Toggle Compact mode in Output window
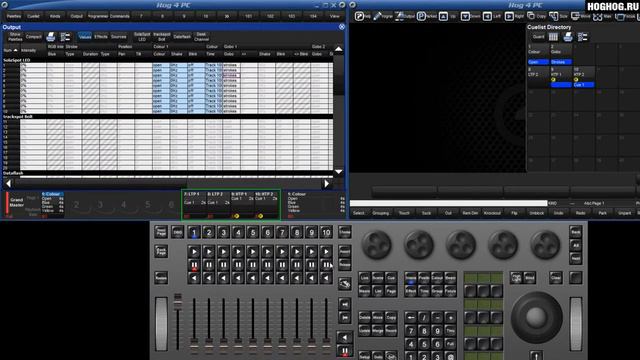 [33, 37]
